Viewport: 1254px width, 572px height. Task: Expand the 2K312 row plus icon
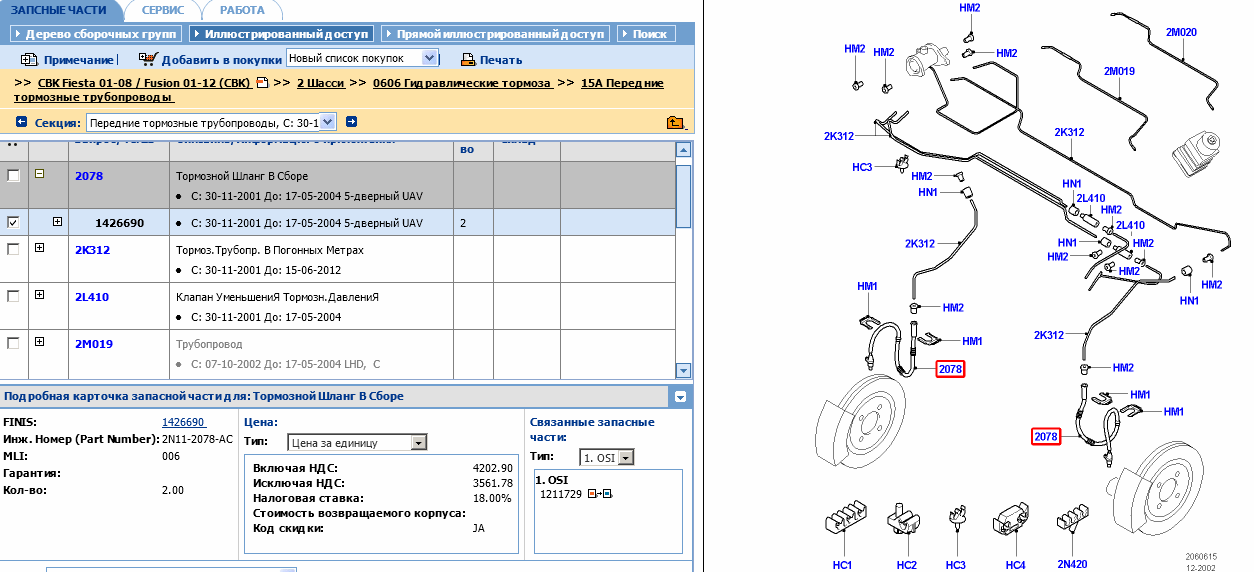40,247
